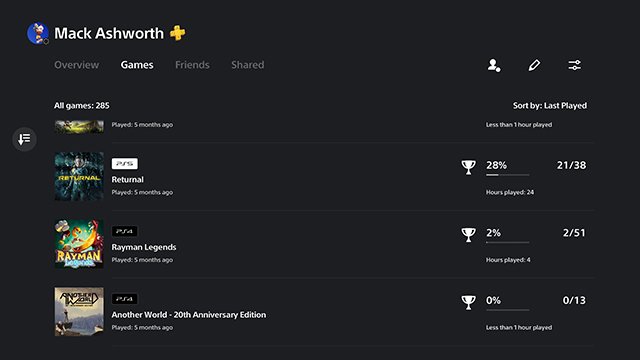Image resolution: width=640 pixels, height=360 pixels.
Task: Click the Another World trophy icon
Action: pos(469,302)
